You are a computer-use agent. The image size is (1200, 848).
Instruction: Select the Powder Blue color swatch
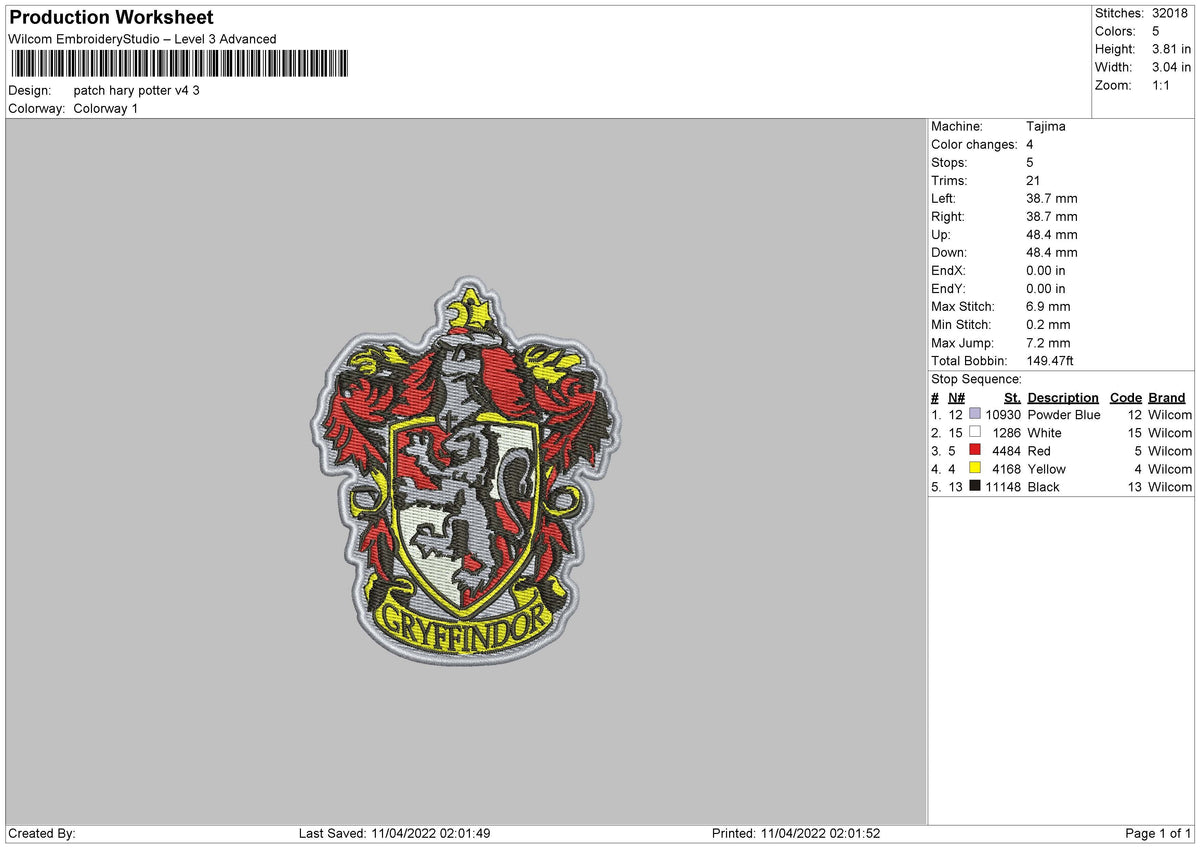pos(974,414)
